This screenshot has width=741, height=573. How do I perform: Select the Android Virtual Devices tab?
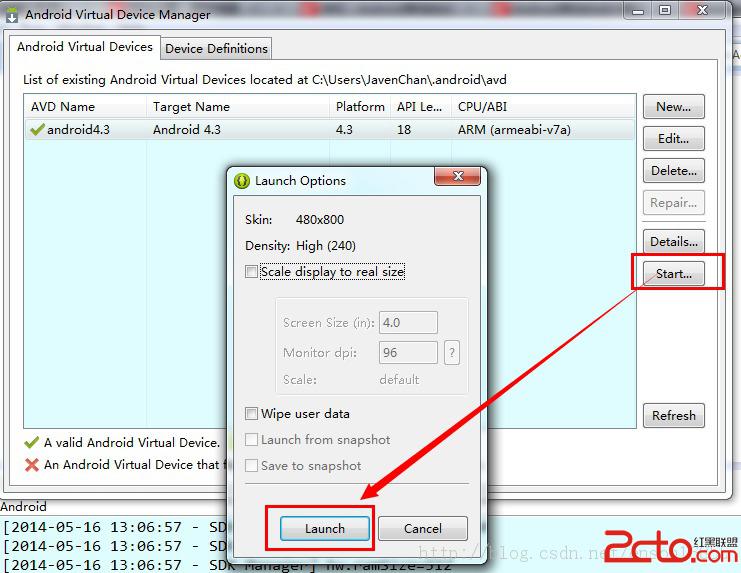(85, 47)
